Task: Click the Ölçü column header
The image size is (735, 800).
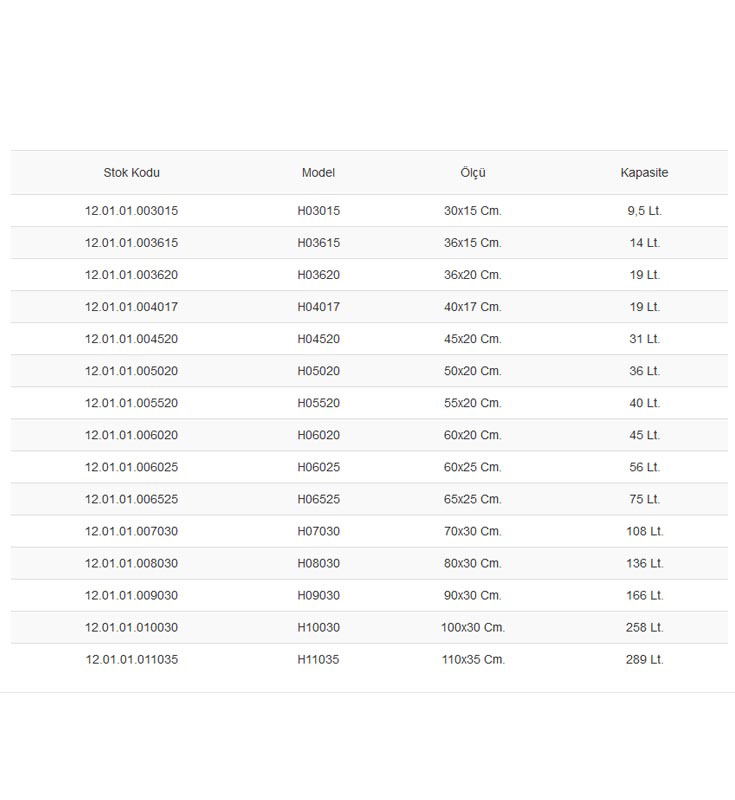Action: [x=473, y=172]
